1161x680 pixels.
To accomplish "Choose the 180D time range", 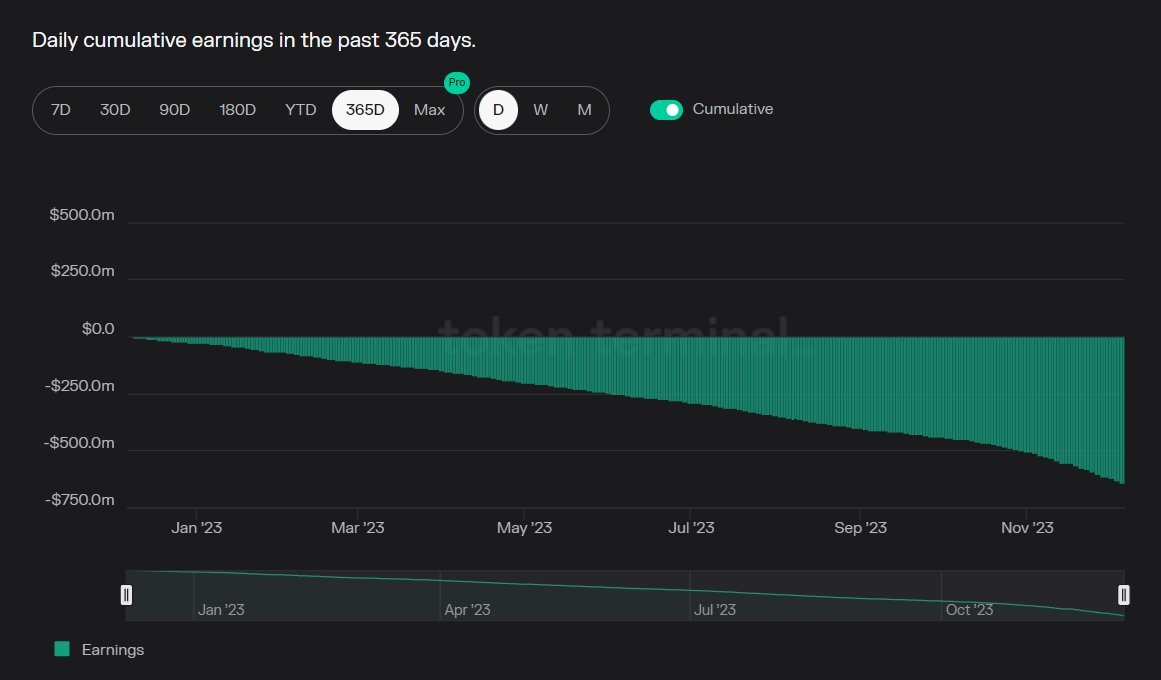I will [x=238, y=110].
